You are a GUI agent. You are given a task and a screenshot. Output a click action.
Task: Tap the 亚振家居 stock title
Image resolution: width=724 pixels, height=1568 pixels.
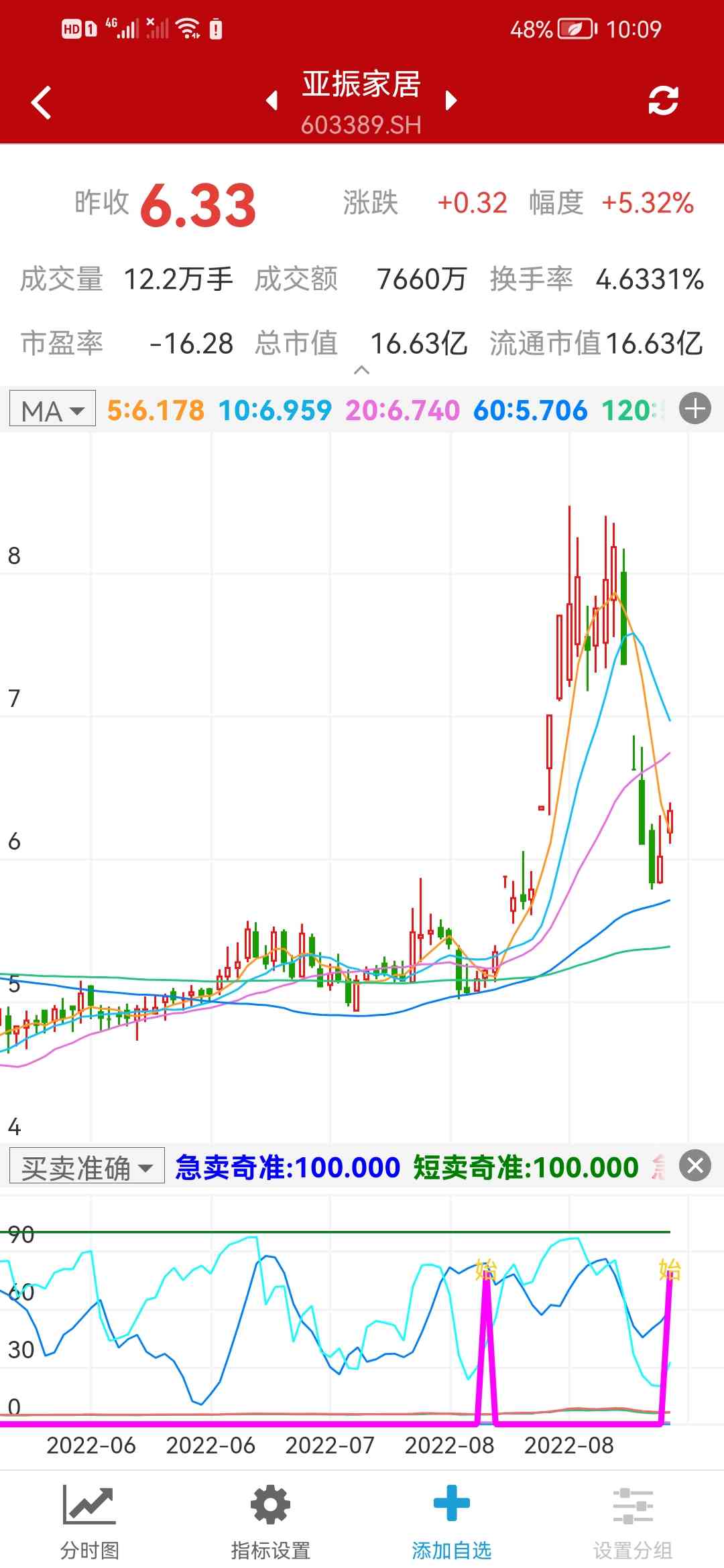tap(361, 85)
